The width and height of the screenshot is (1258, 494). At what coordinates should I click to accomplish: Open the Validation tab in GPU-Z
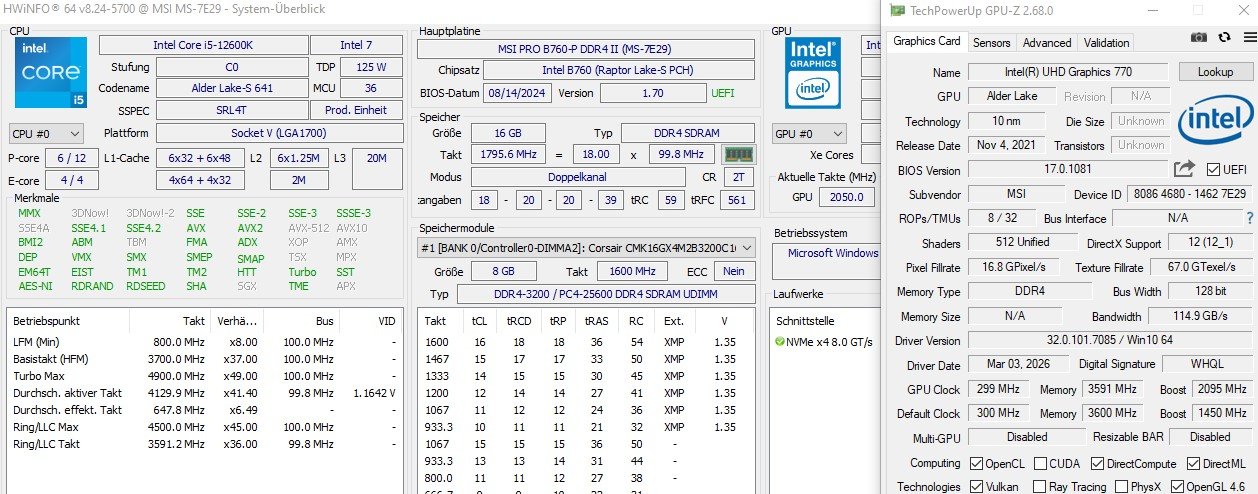[x=1106, y=43]
